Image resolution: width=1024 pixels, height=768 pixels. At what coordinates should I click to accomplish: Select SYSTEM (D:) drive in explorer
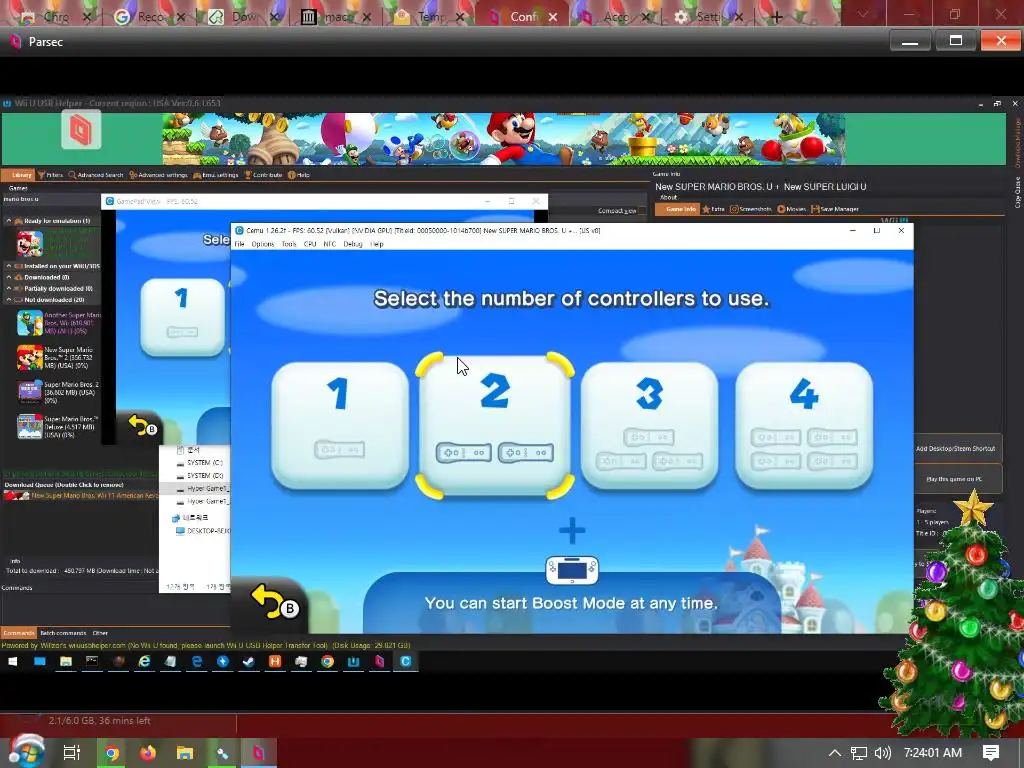click(199, 475)
